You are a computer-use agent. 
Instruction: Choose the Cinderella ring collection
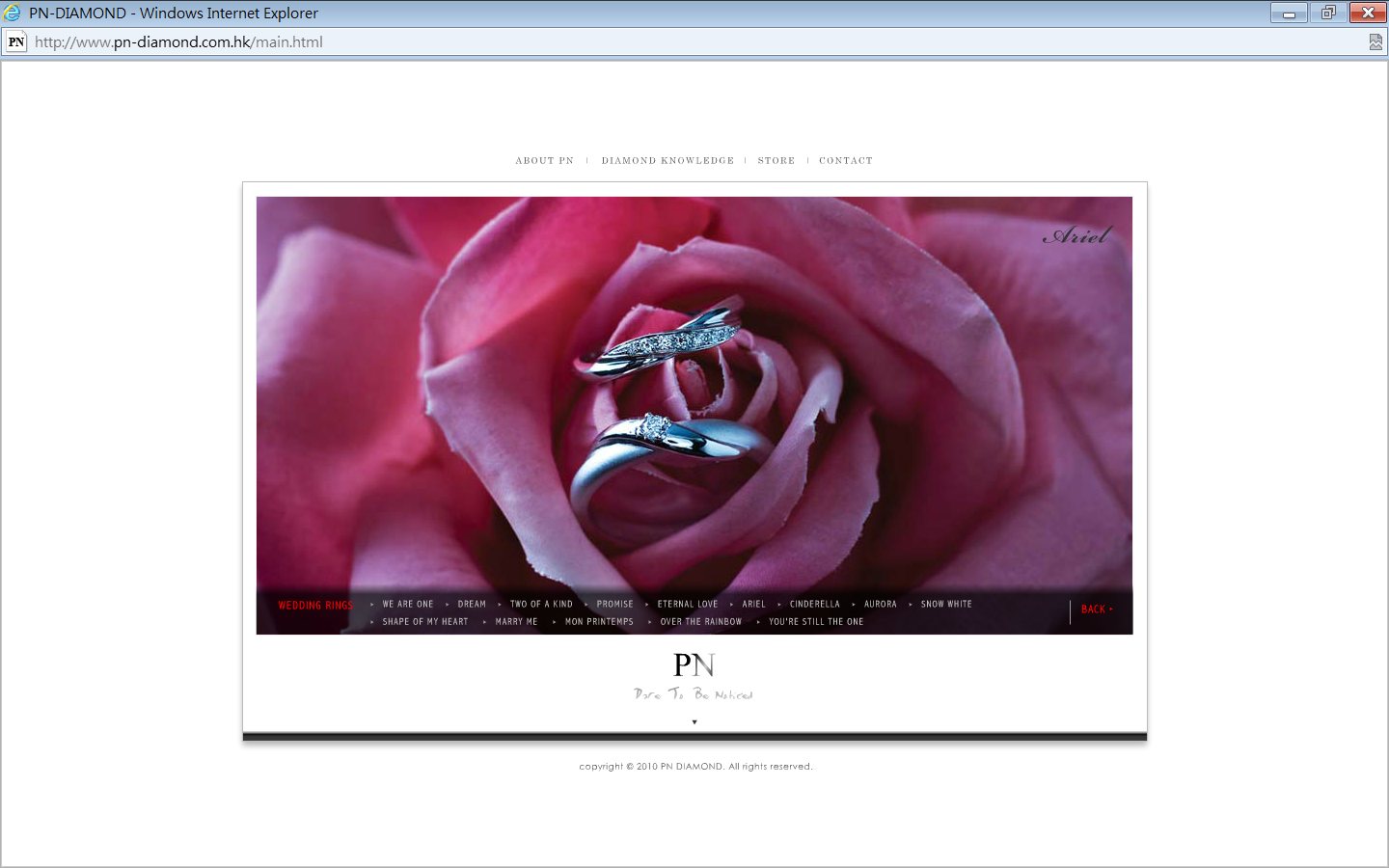tap(815, 605)
